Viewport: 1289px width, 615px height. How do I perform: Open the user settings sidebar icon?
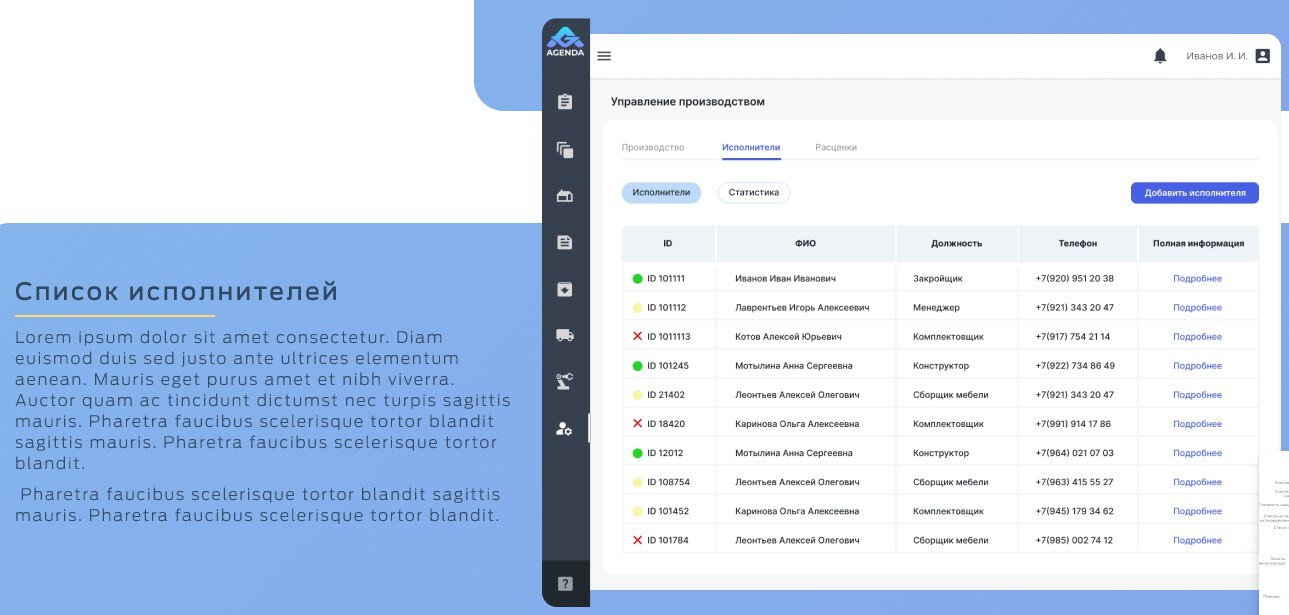[565, 429]
